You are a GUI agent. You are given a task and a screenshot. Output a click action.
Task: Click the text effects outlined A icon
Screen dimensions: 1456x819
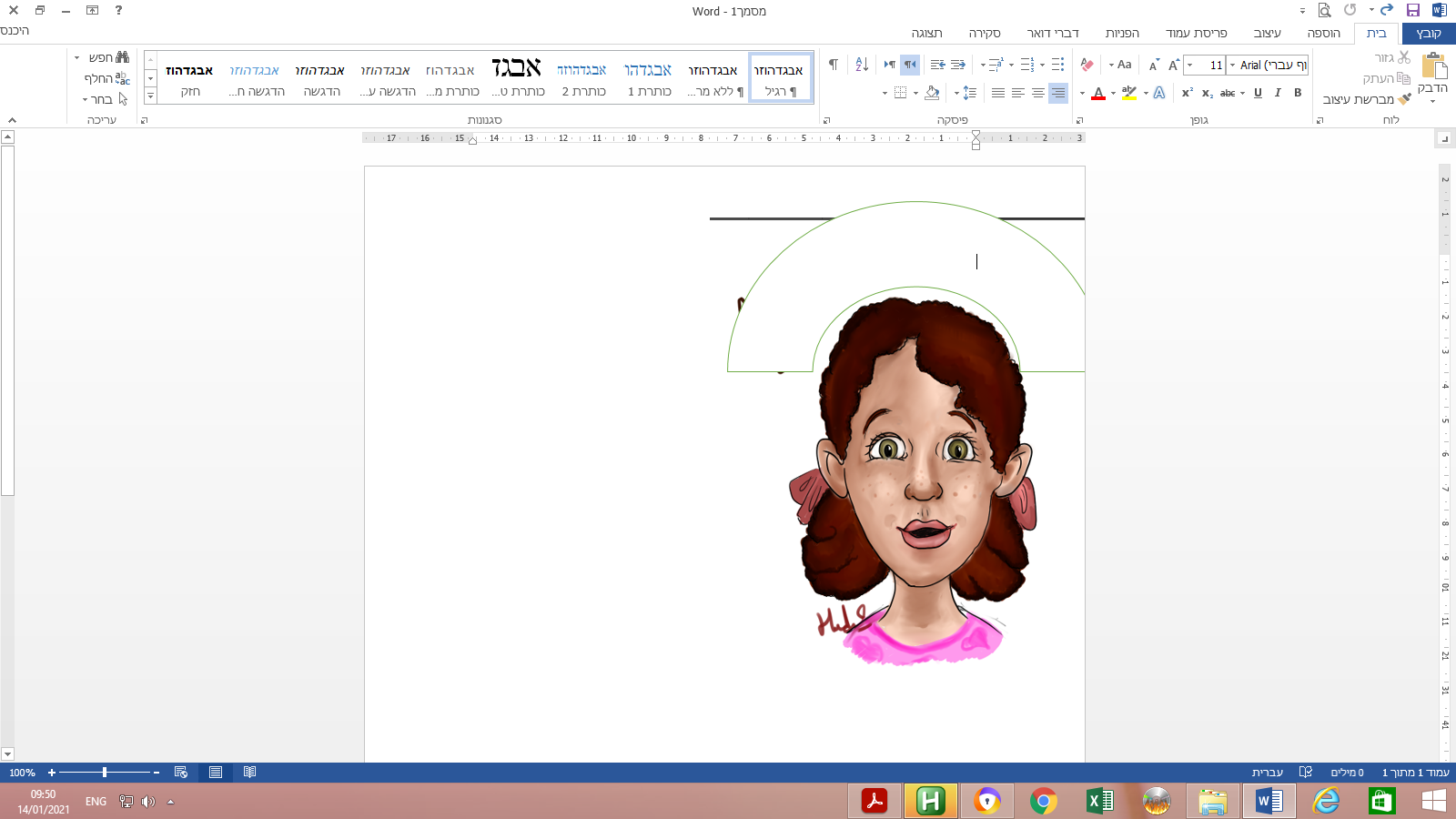1158,93
